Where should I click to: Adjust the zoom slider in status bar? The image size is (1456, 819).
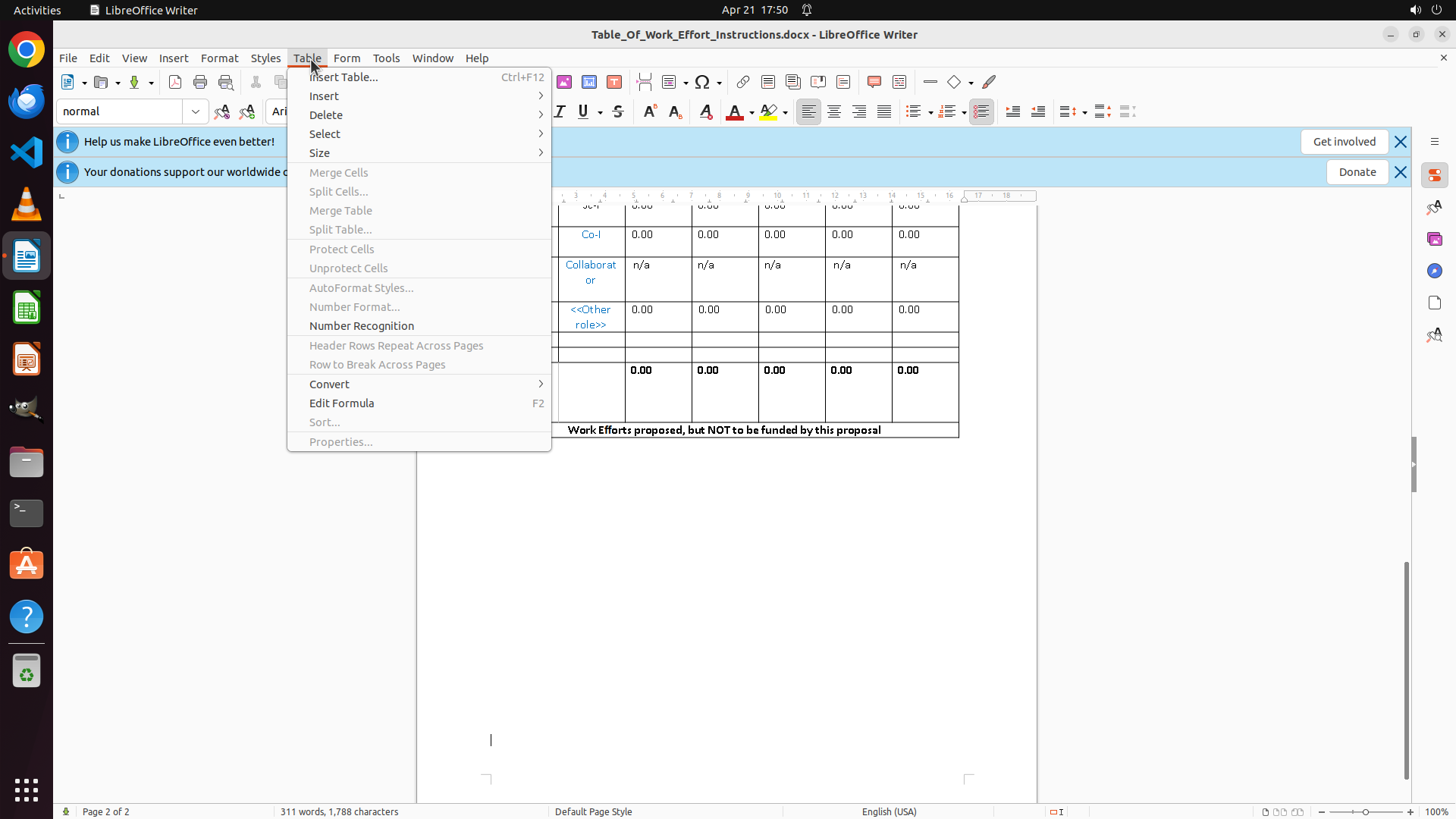pyautogui.click(x=1366, y=811)
